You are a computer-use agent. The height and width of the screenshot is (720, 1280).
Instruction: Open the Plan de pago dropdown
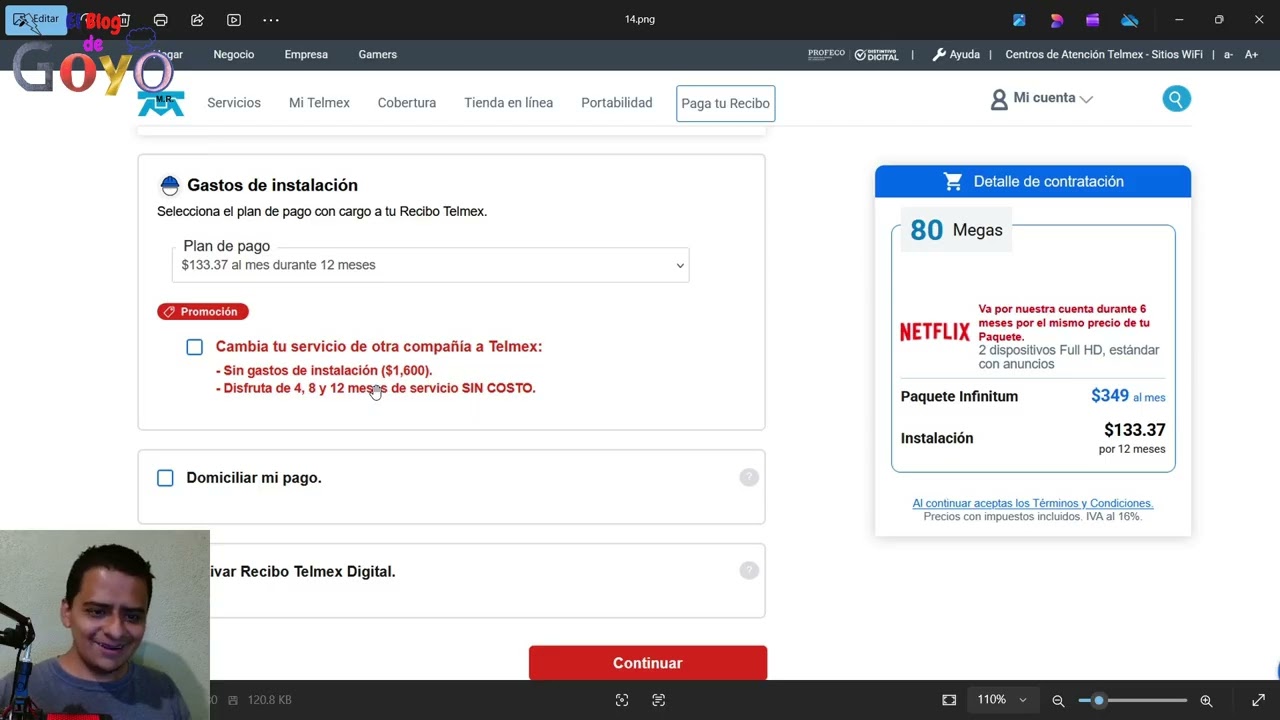(431, 265)
